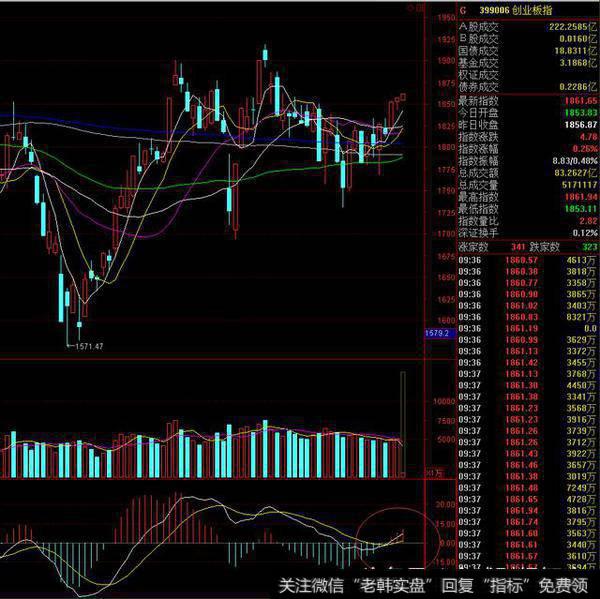Select the tick row with volume 3358万

click(528, 283)
